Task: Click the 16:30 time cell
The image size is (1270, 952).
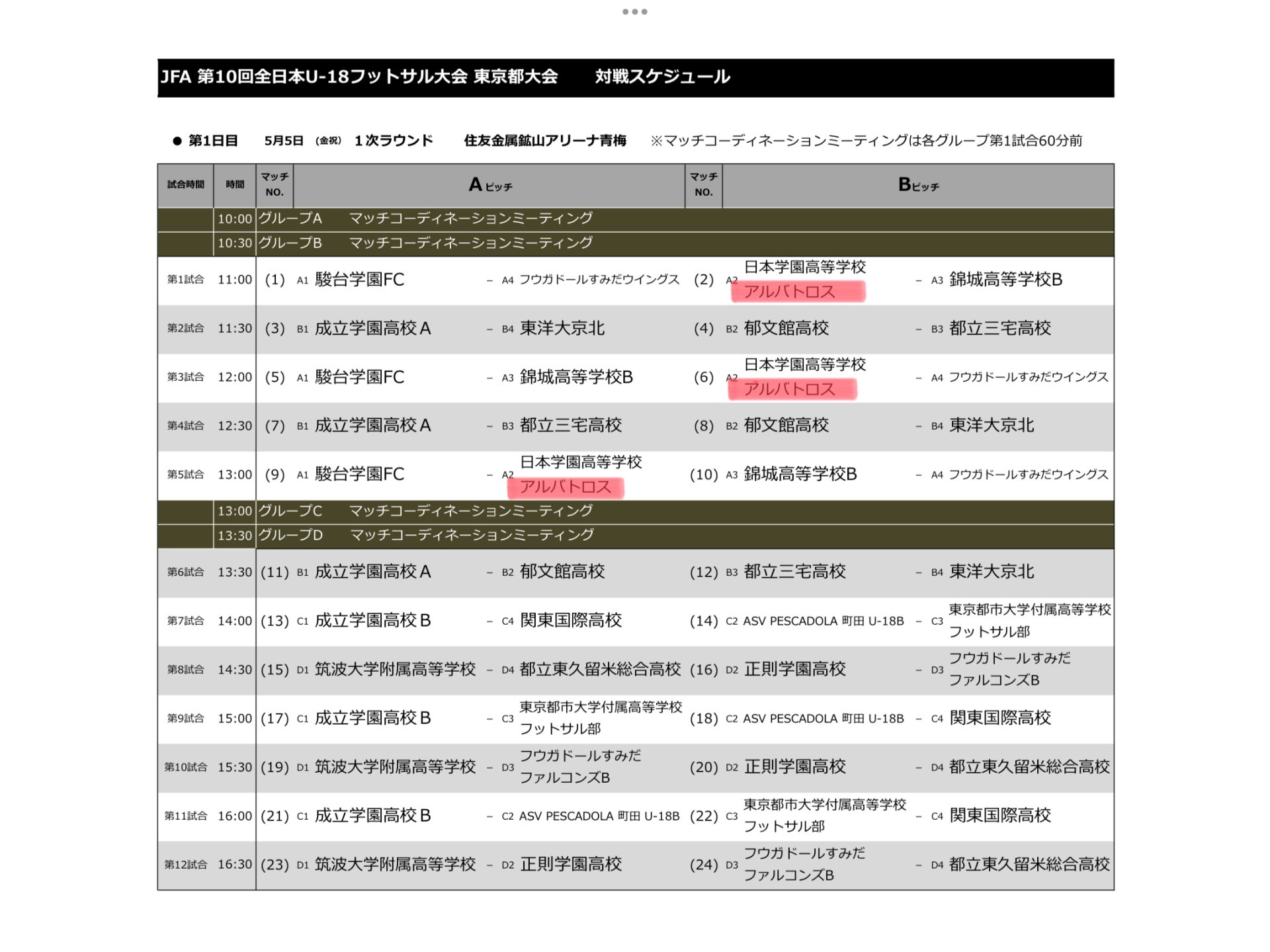Action: click(x=235, y=864)
